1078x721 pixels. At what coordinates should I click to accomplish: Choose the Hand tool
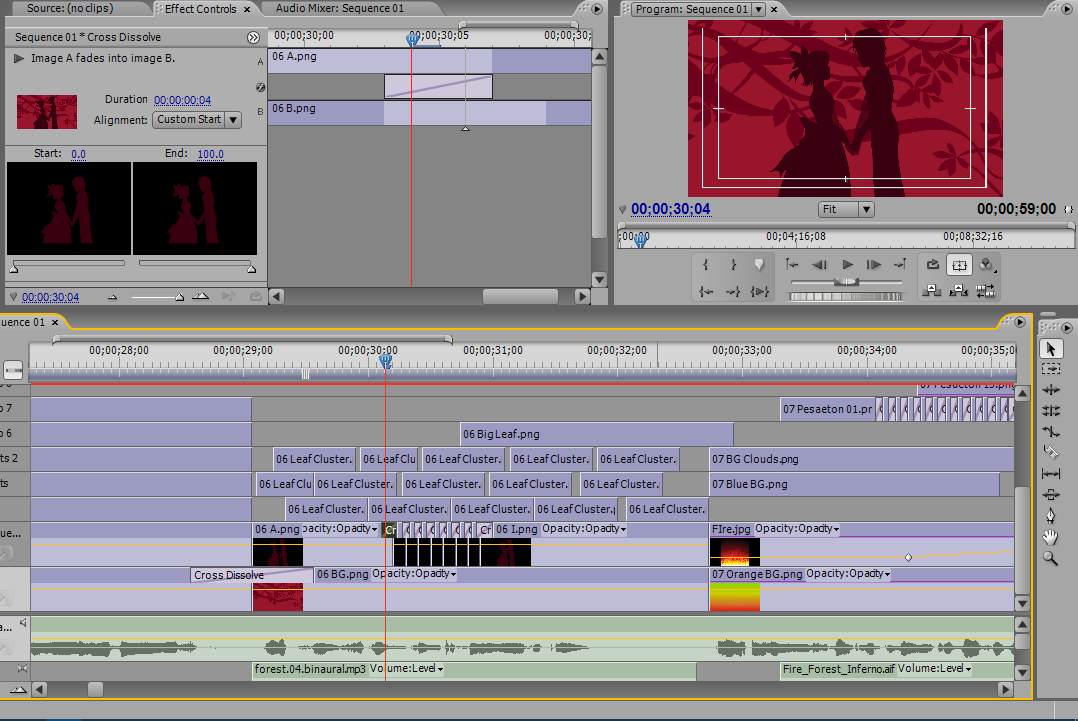[x=1051, y=537]
